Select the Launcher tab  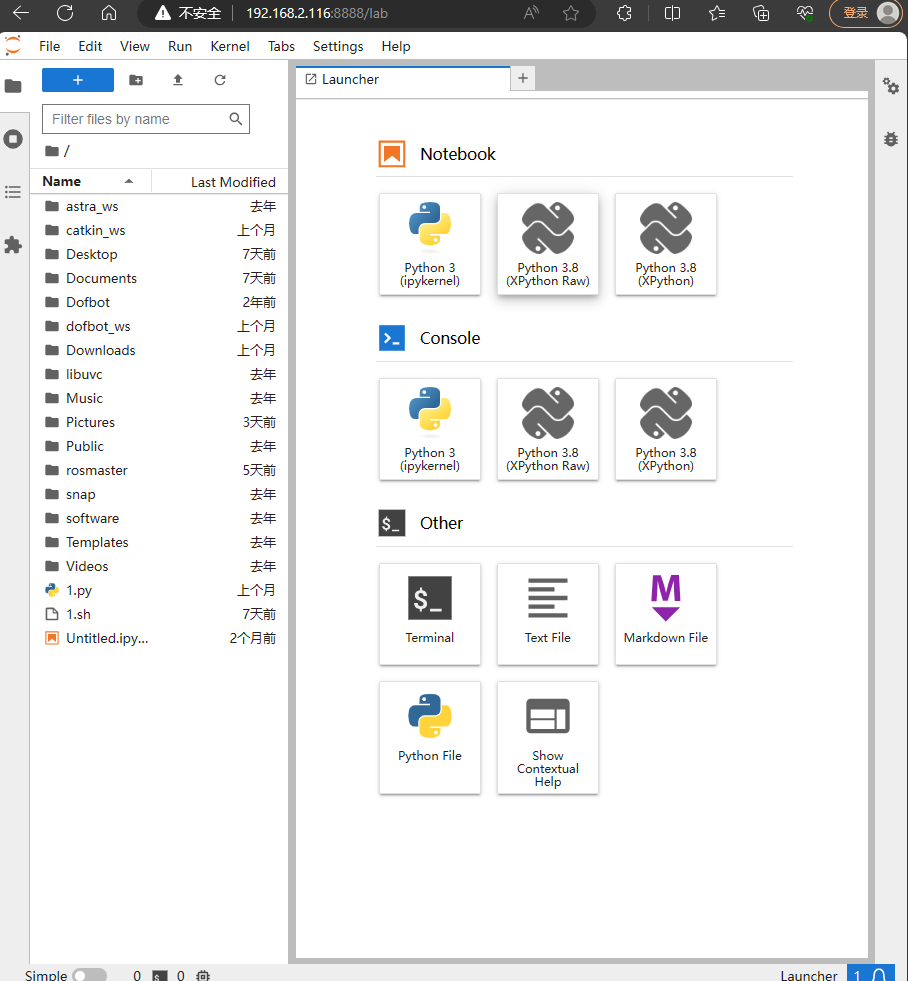(x=403, y=79)
